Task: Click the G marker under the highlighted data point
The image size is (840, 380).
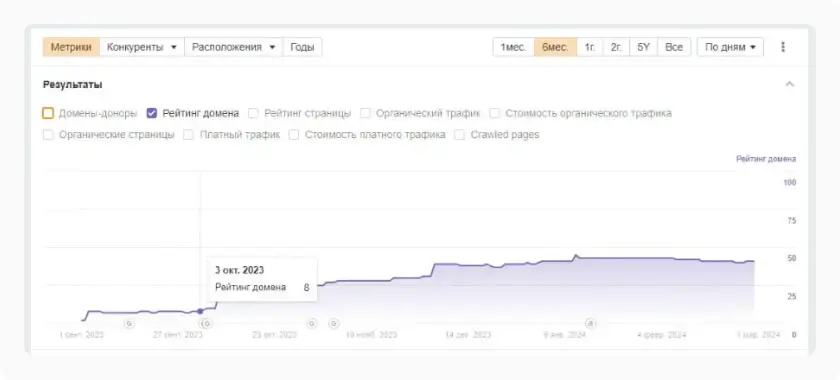Action: (x=207, y=323)
